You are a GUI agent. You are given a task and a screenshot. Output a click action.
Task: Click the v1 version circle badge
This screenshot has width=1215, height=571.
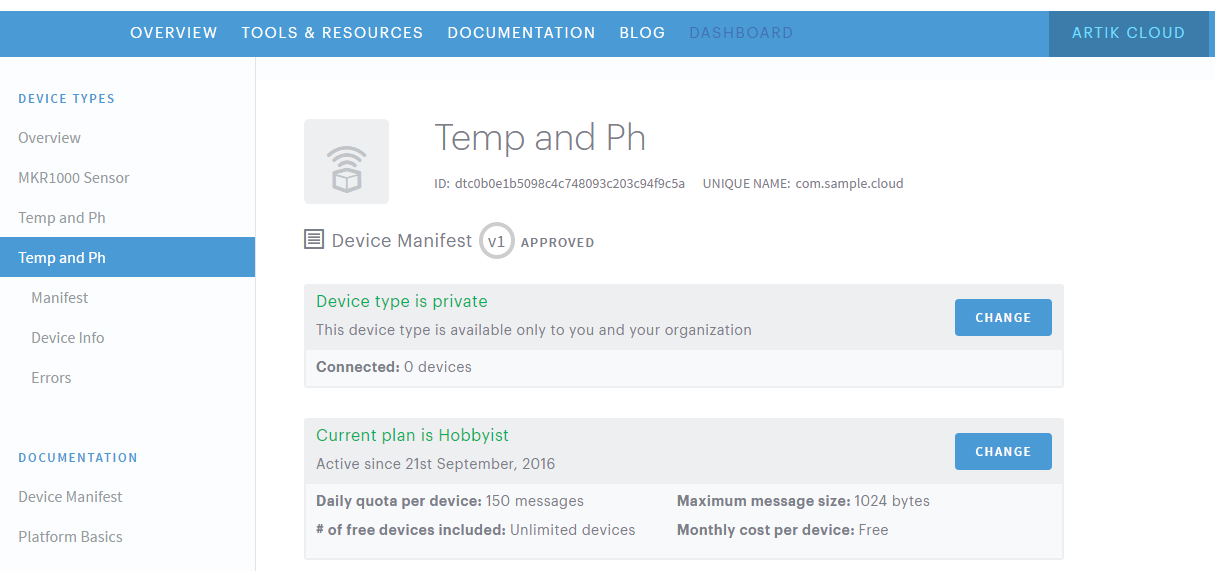pos(496,241)
